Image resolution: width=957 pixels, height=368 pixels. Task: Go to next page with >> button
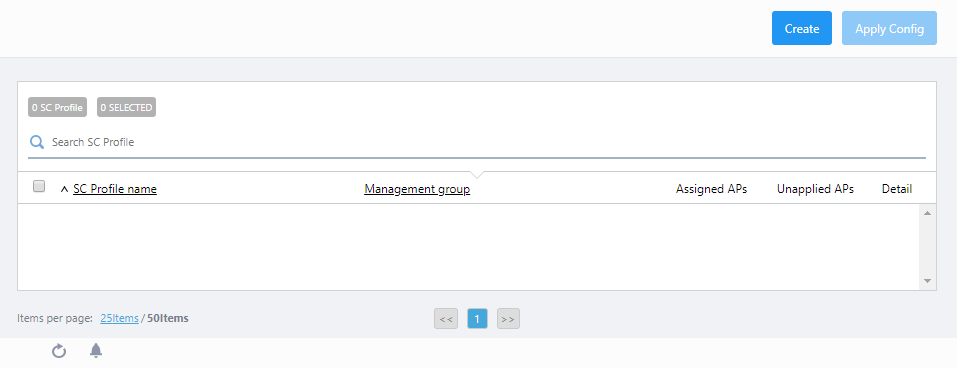pyautogui.click(x=508, y=319)
